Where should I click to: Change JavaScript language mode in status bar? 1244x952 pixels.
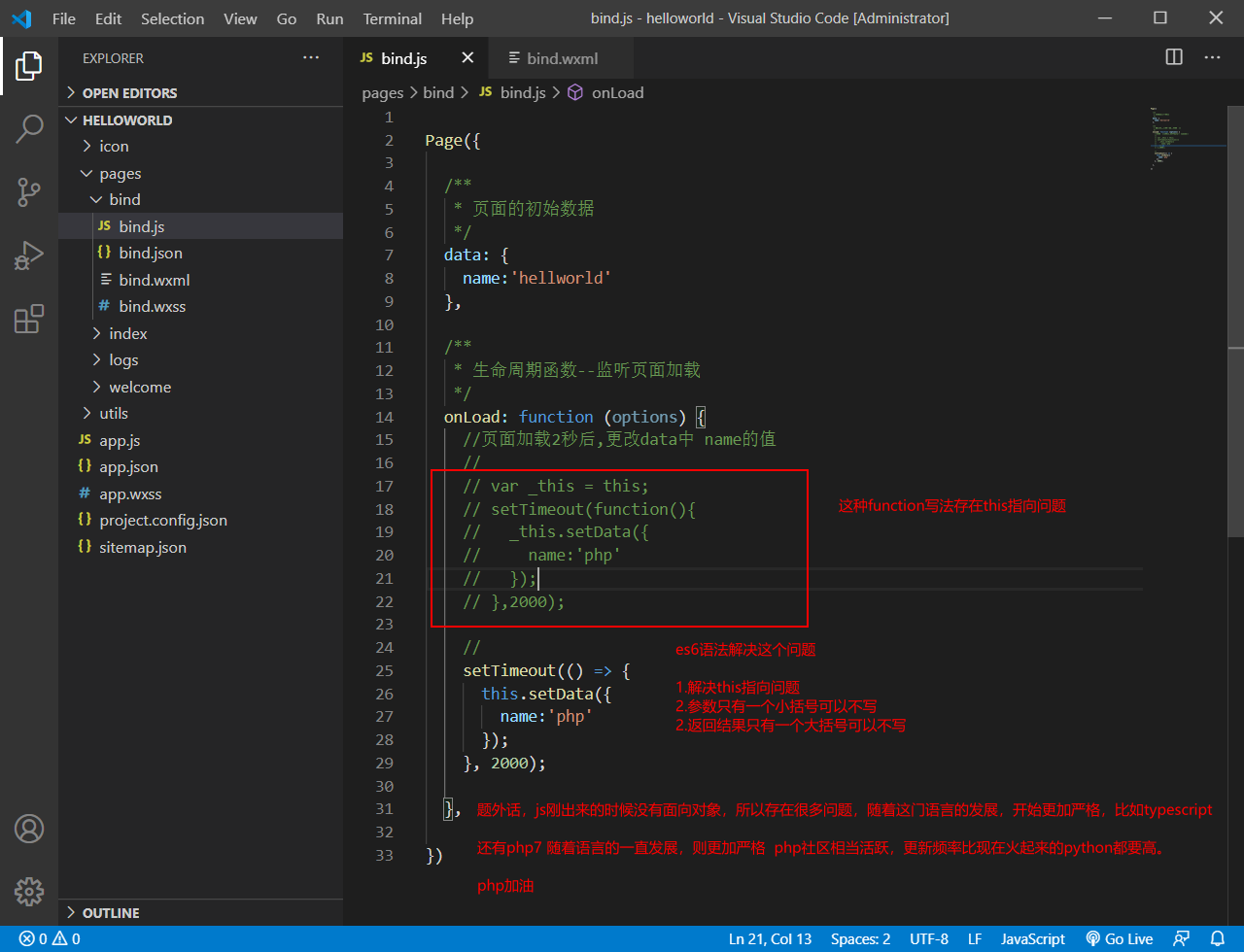coord(1033,939)
